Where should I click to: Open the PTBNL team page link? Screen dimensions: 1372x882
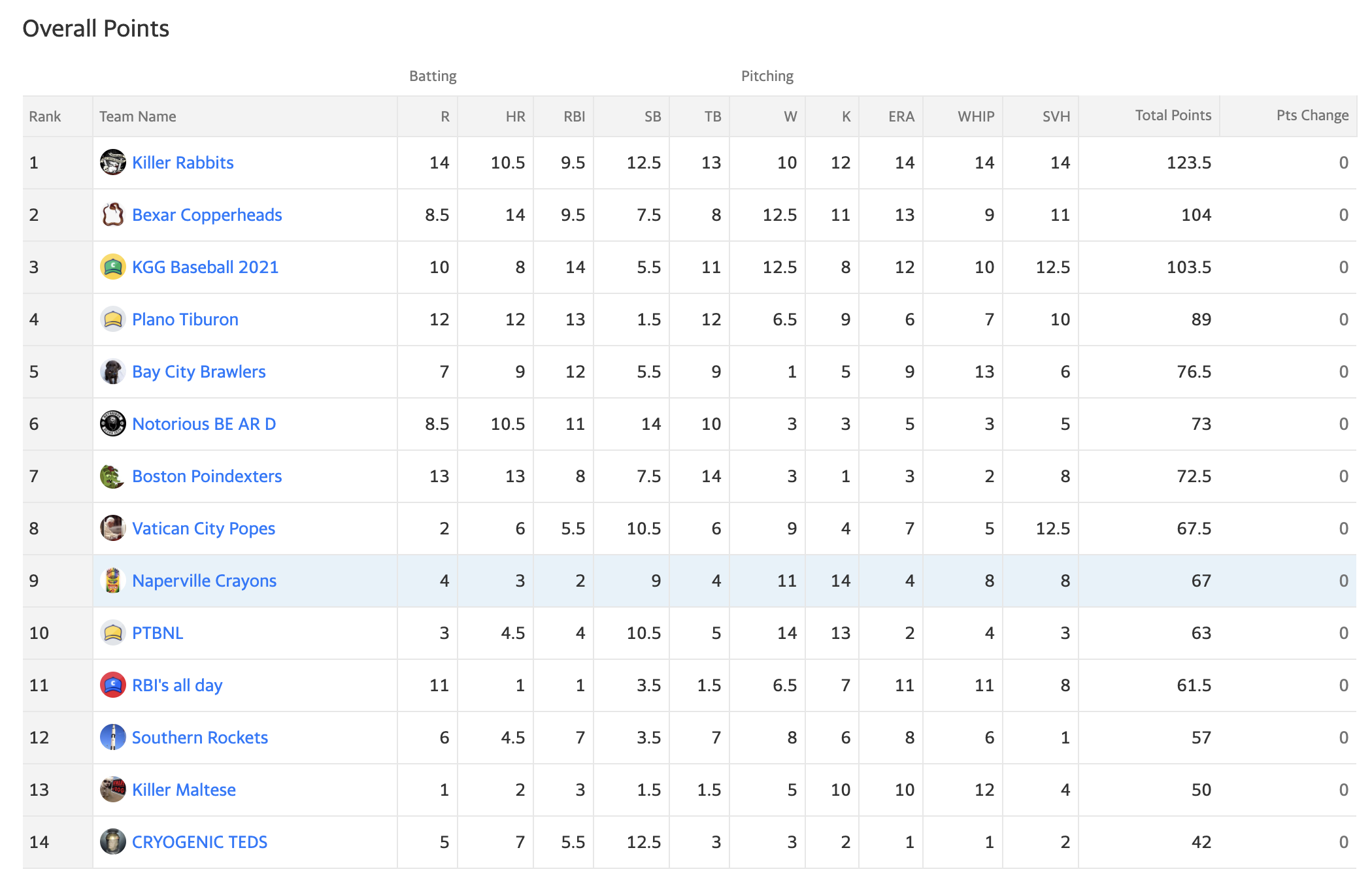tap(158, 633)
